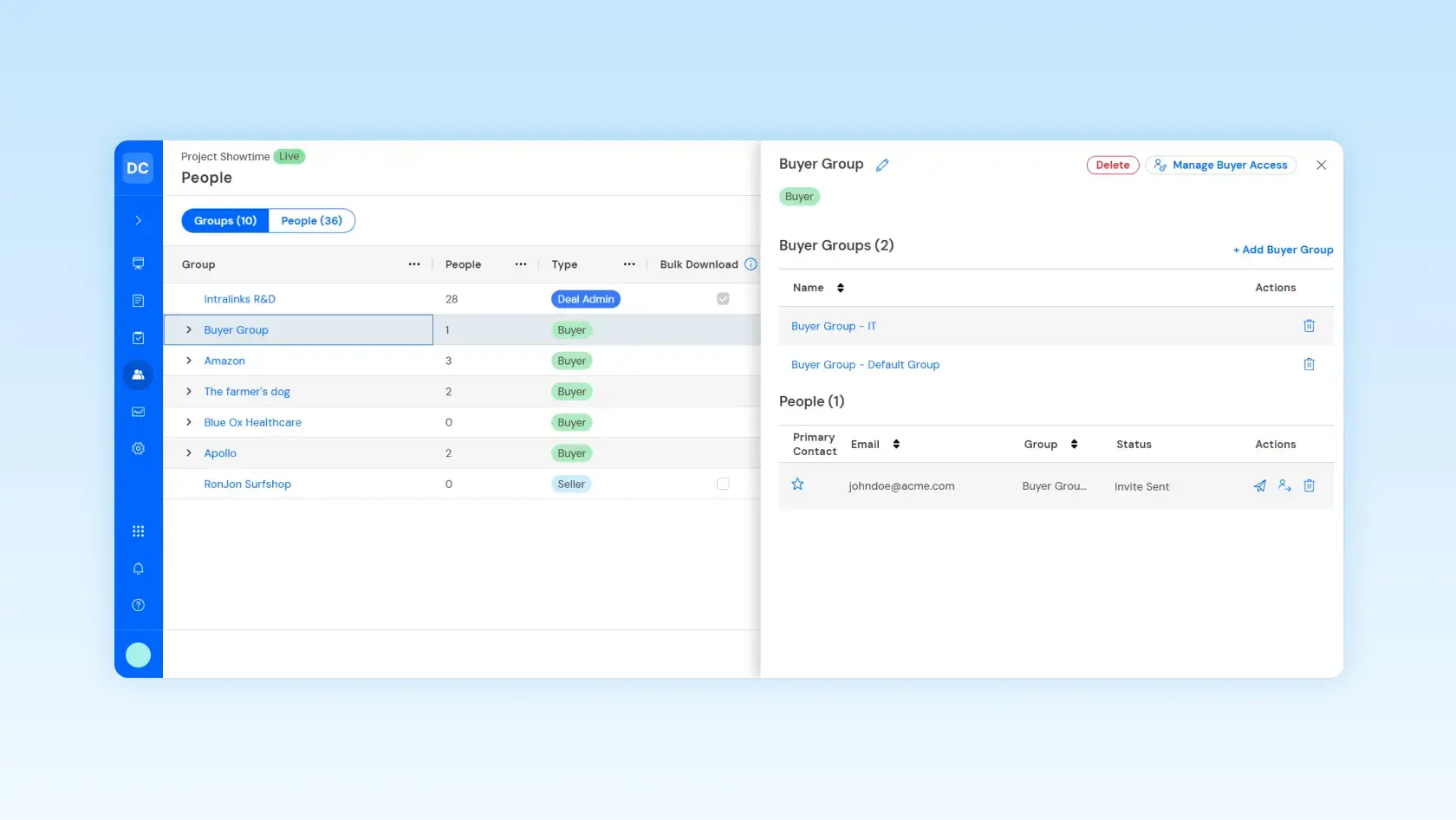Image resolution: width=1456 pixels, height=820 pixels.
Task: Toggle Bulk Download for Intralinks R&D
Action: pos(723,299)
